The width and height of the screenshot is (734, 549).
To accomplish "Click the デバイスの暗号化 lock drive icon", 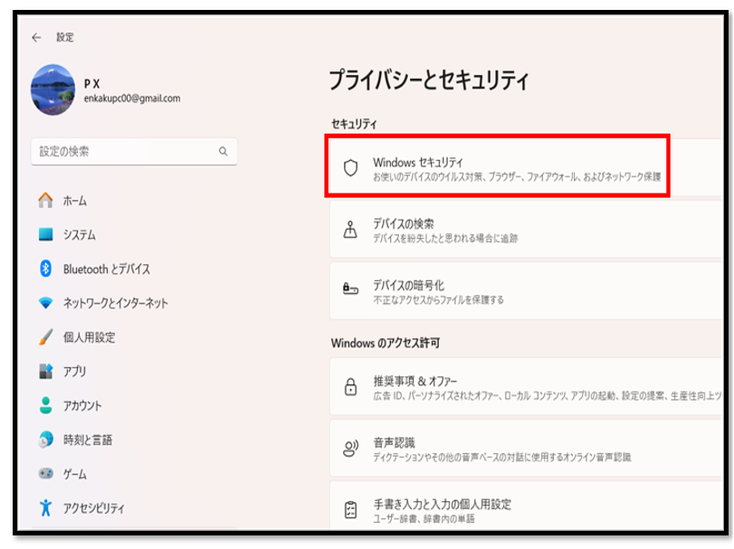I will pos(351,289).
